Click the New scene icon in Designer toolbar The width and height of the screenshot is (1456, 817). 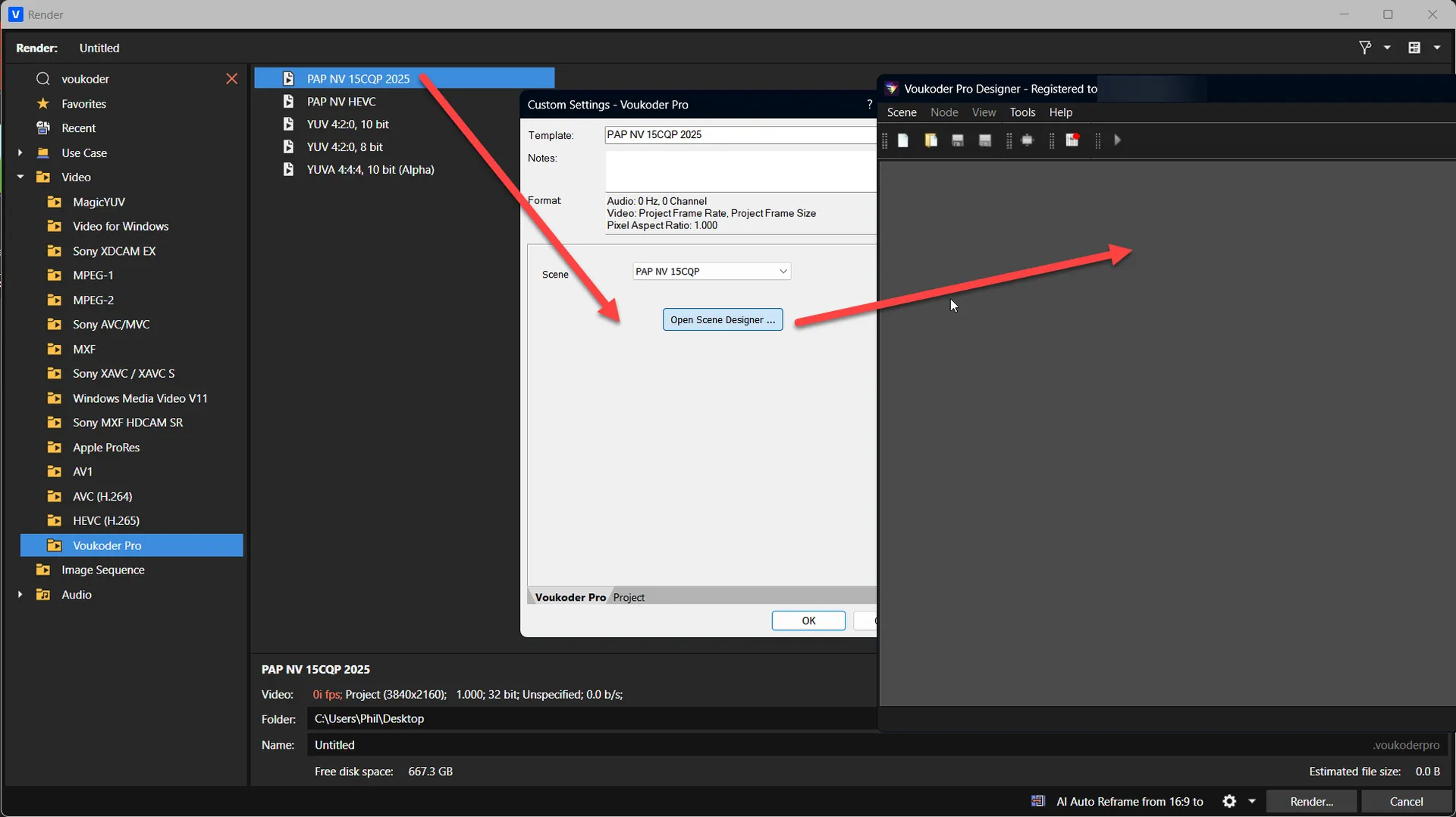[x=903, y=140]
